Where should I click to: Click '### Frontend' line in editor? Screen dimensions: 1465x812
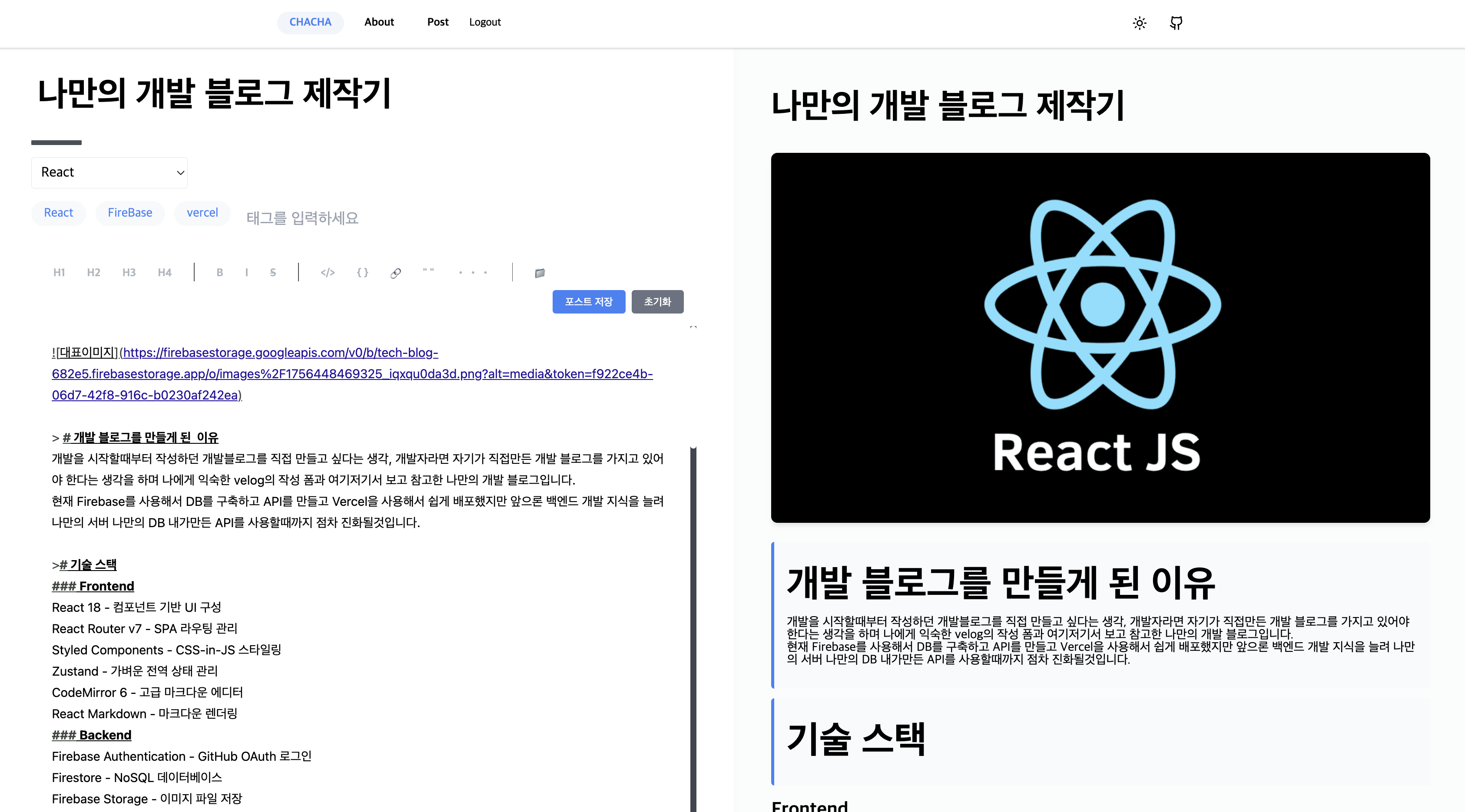(x=93, y=586)
